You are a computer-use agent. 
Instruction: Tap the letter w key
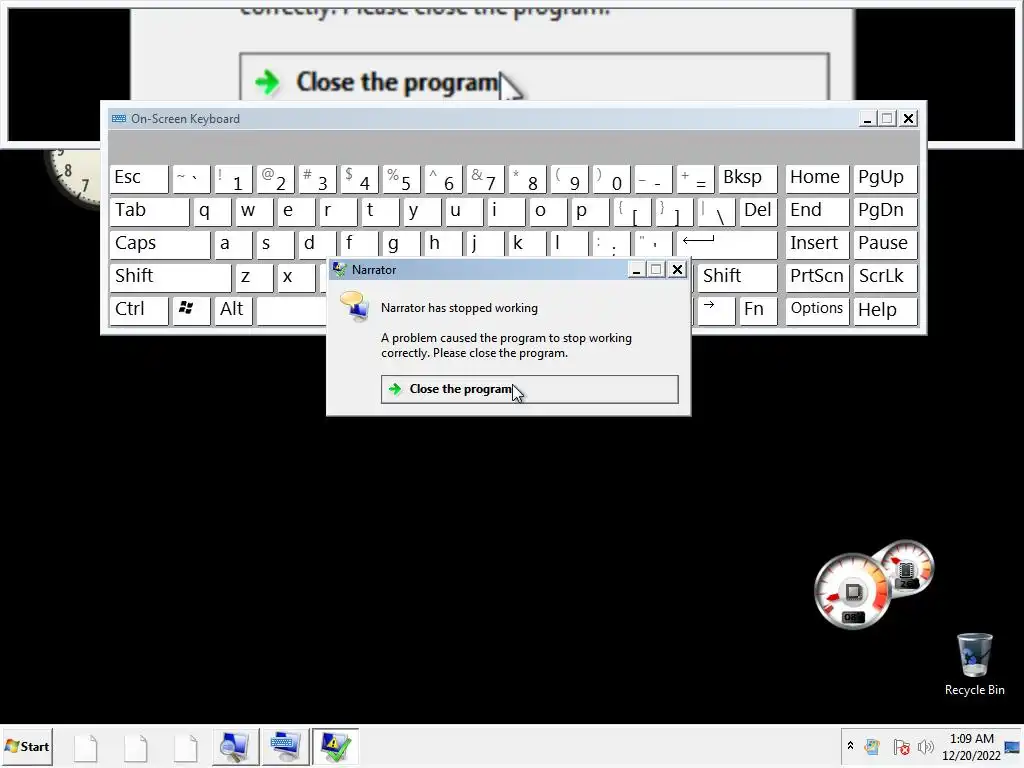click(x=254, y=211)
